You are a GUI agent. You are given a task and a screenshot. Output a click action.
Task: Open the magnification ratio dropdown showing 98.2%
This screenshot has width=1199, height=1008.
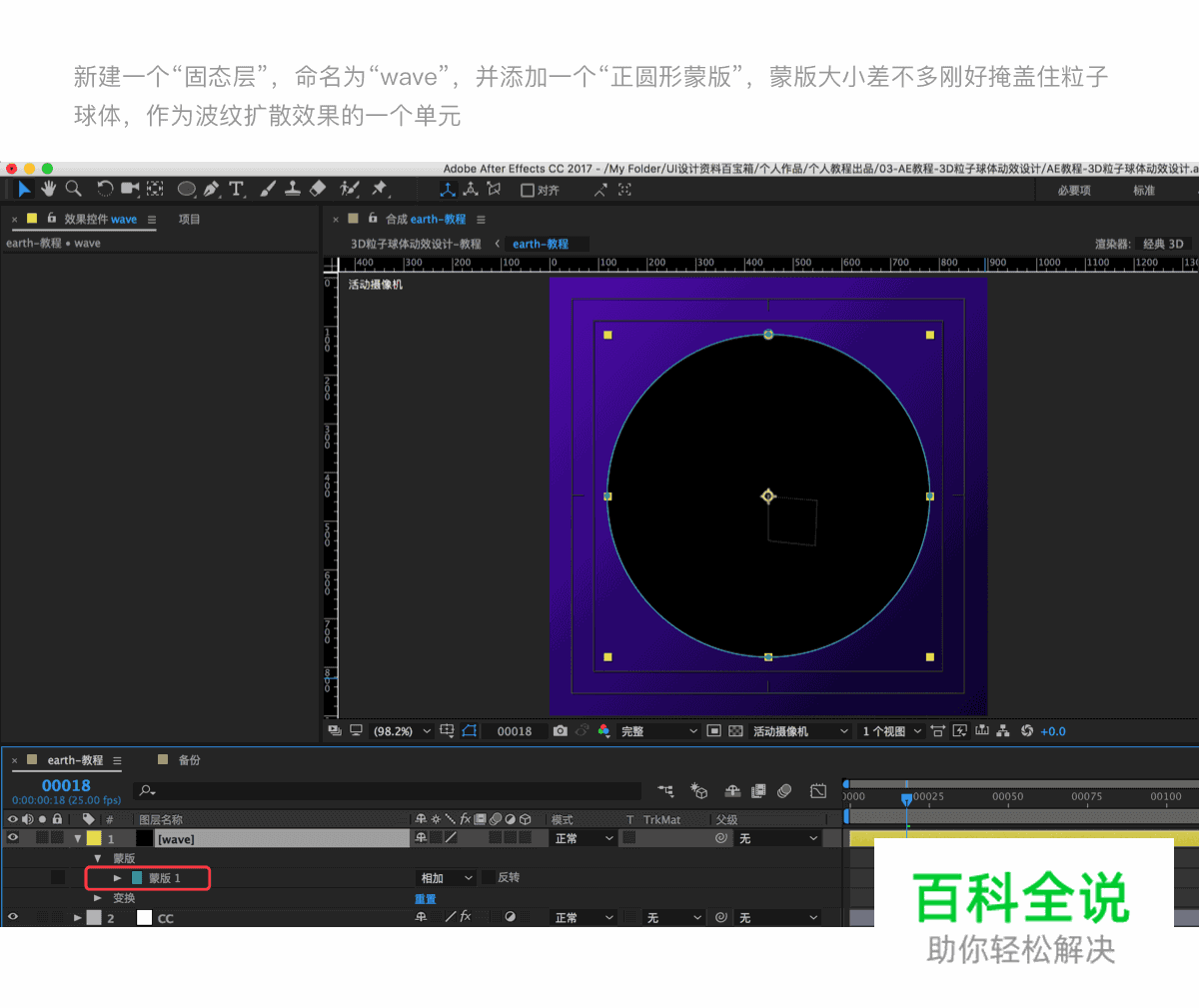coord(400,730)
